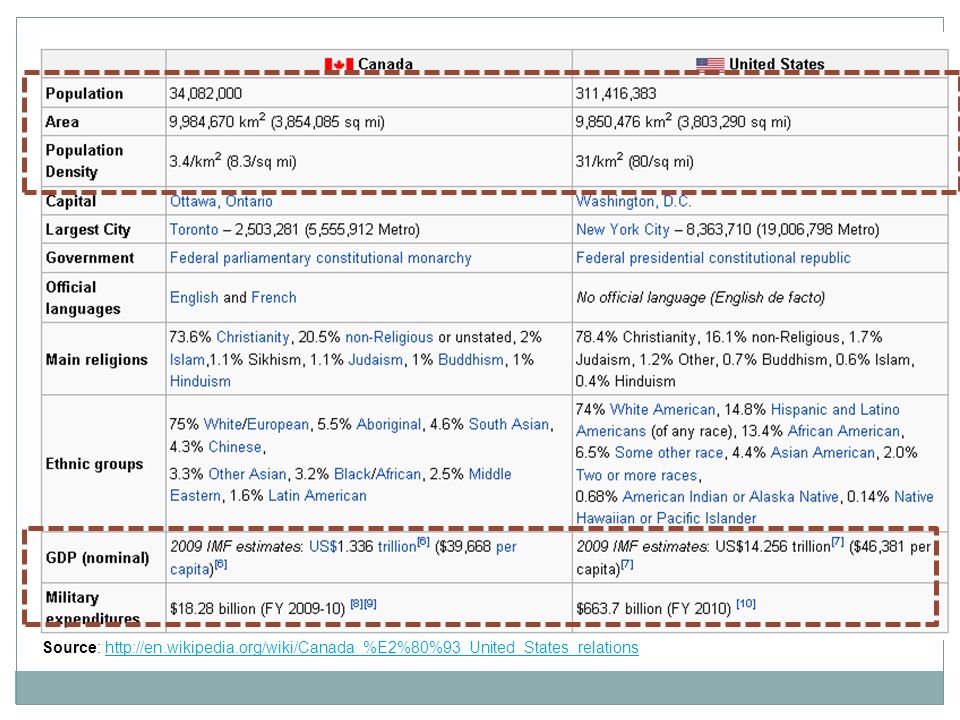The height and width of the screenshot is (720, 960).
Task: Open the Ottawa, Ontario link
Action: click(x=221, y=201)
